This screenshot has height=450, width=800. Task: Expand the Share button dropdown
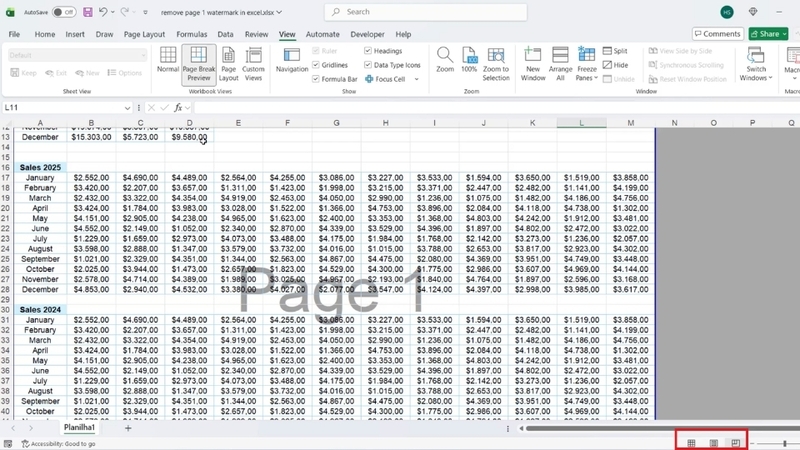coord(784,34)
